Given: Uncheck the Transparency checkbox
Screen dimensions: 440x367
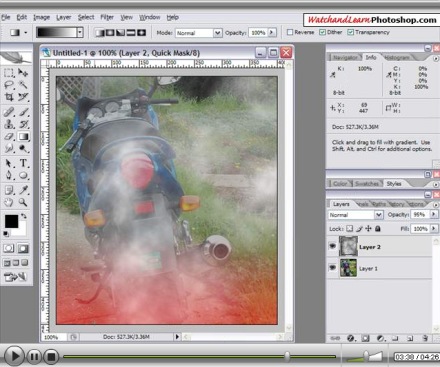Looking at the screenshot, I should click(350, 32).
